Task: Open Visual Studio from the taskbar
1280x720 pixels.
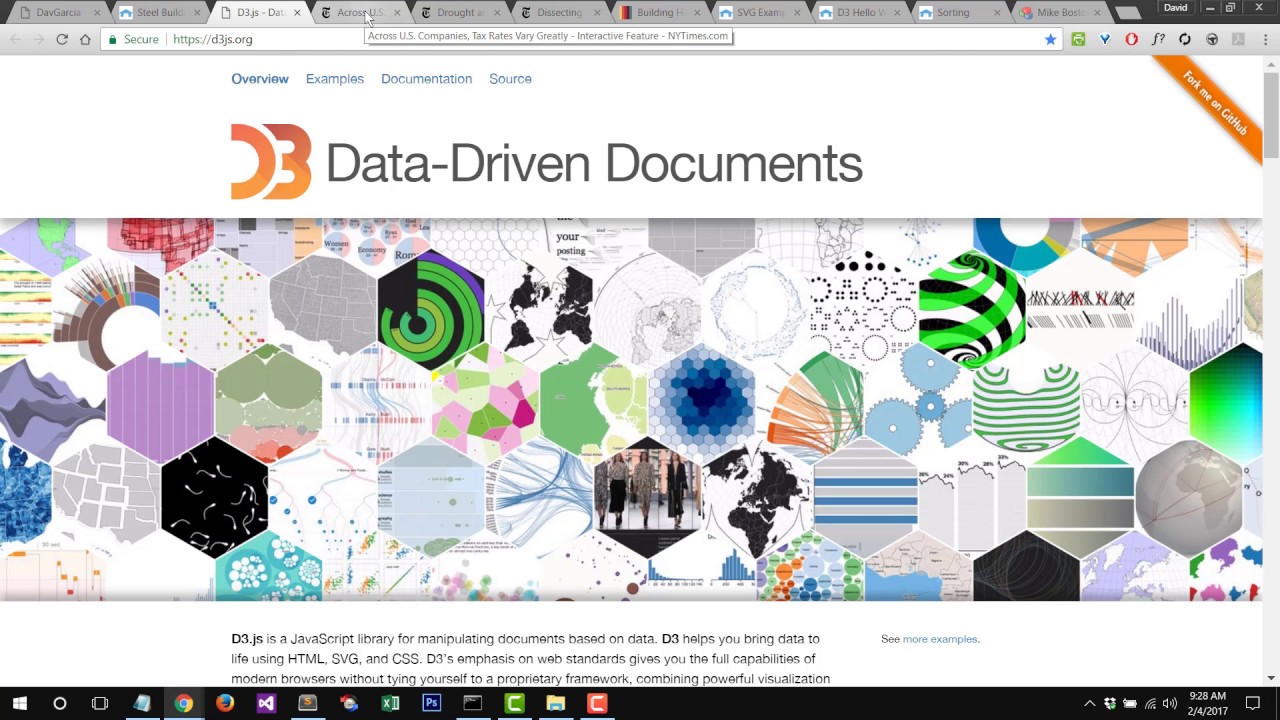Action: pyautogui.click(x=266, y=703)
